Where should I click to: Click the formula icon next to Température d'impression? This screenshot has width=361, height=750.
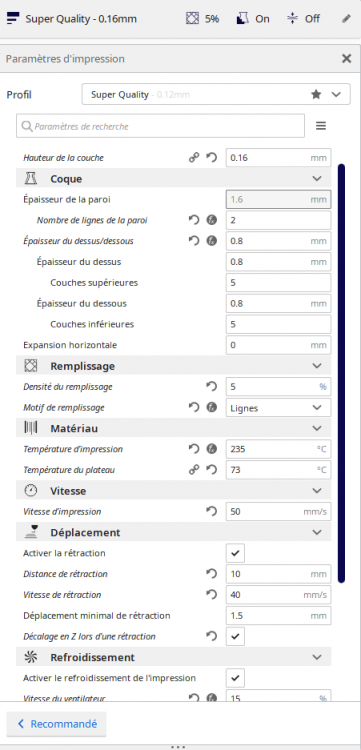212,449
